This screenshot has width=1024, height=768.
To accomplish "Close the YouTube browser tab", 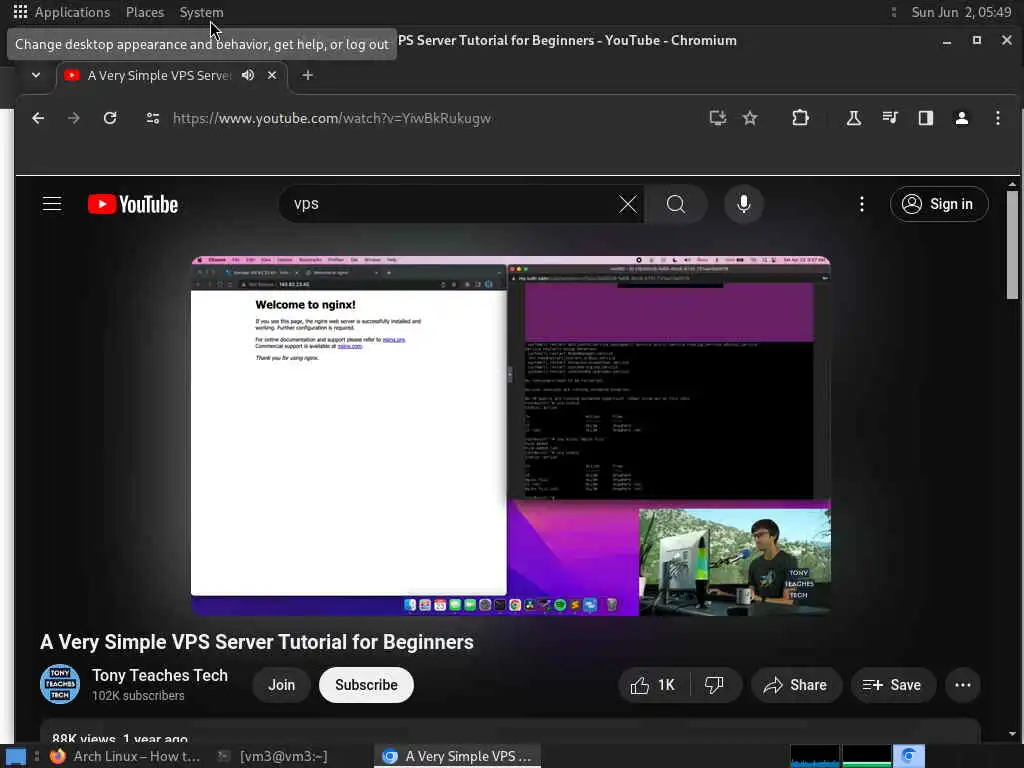I will point(272,75).
